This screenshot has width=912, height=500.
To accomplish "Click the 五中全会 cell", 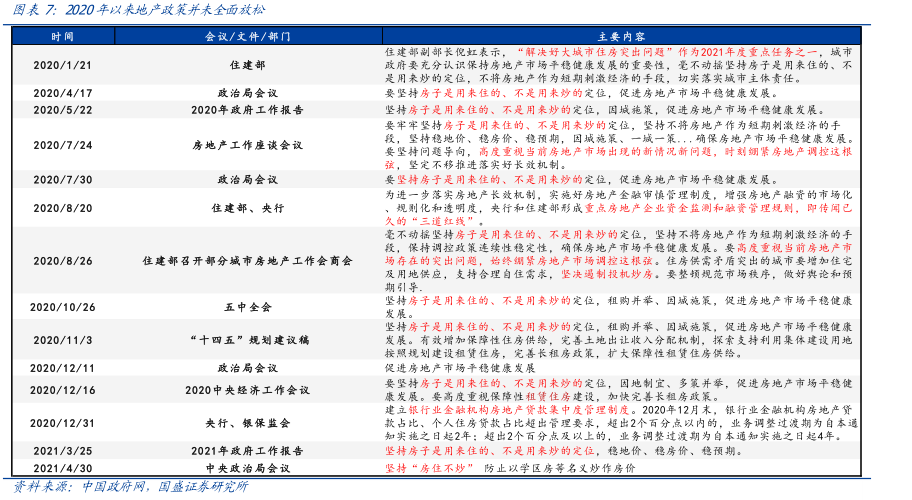I will point(247,305).
